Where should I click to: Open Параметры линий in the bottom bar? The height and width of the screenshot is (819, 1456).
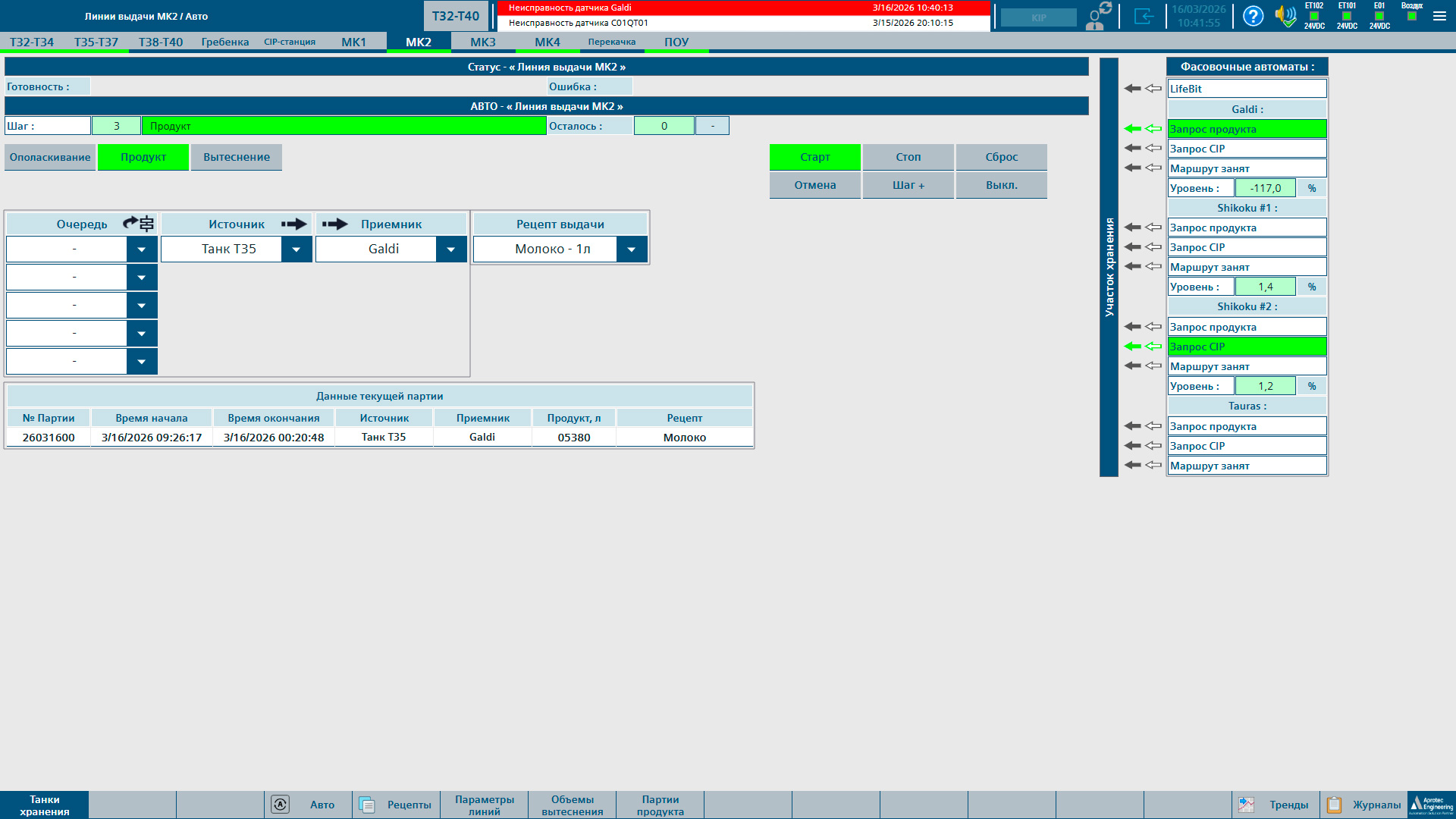tap(485, 805)
